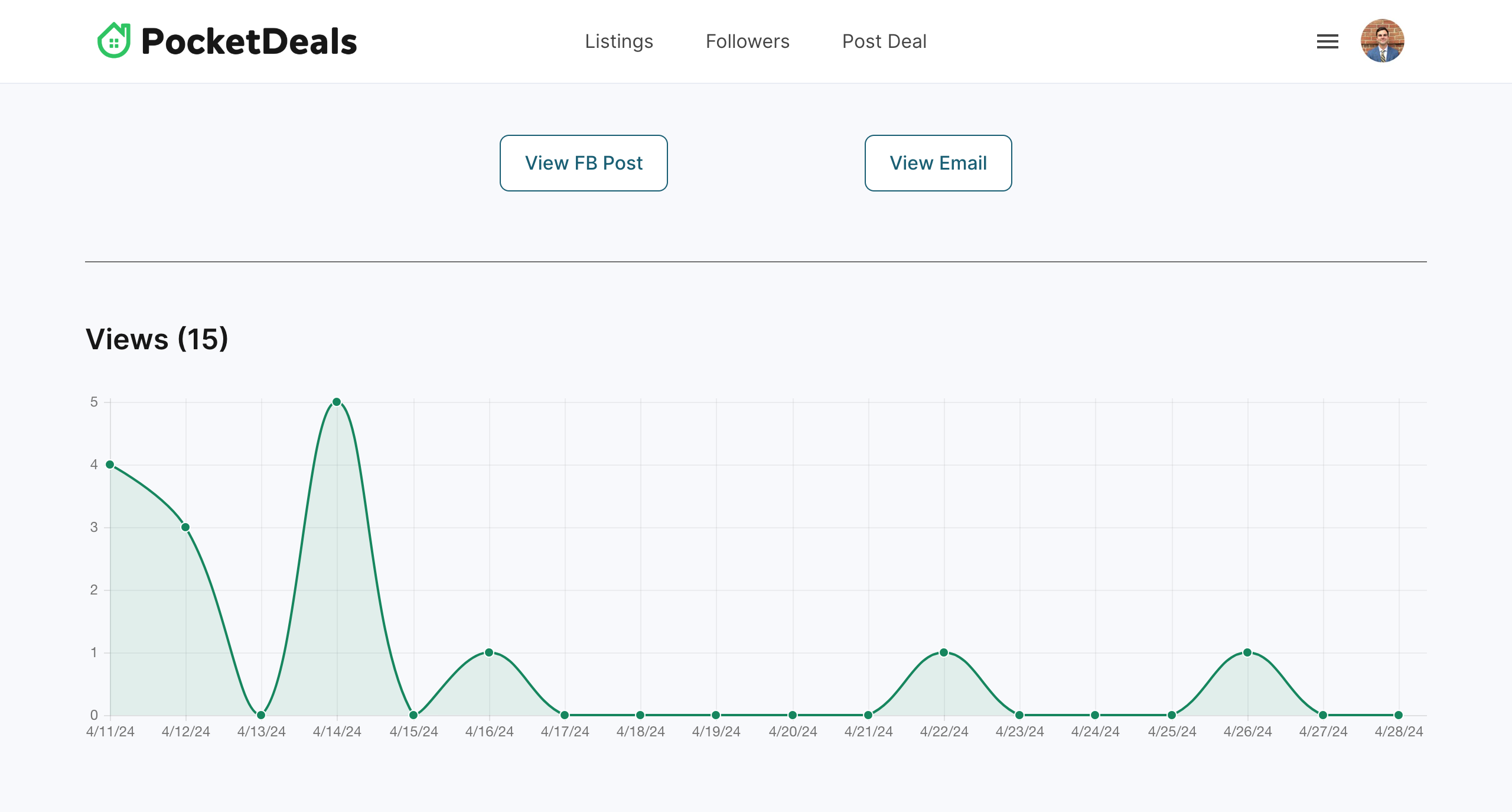
Task: Select the 4/22/24 chart point
Action: (x=944, y=652)
